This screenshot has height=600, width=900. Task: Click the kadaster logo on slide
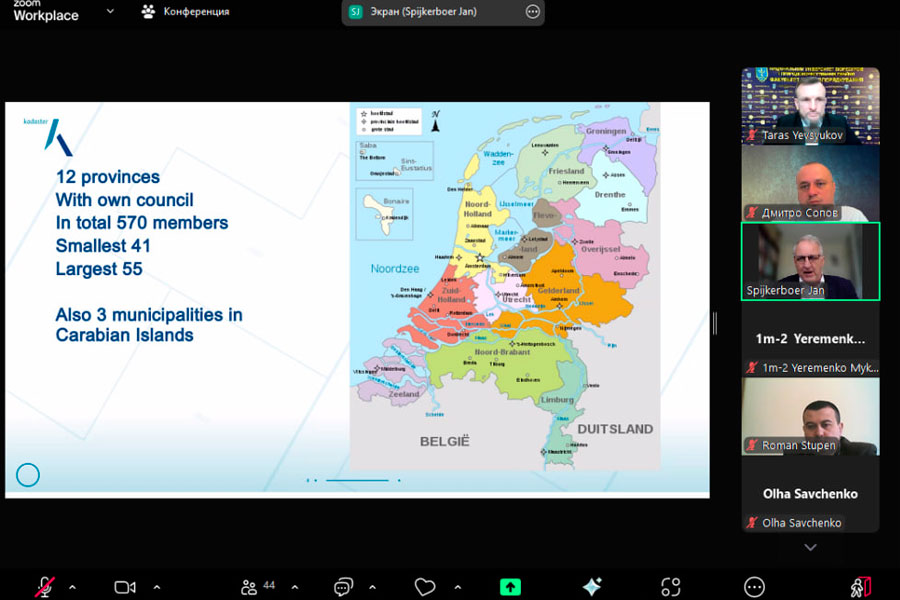(x=48, y=137)
